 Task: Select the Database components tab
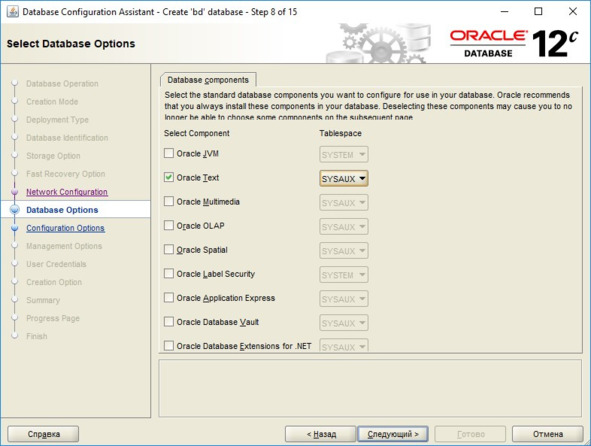click(208, 80)
